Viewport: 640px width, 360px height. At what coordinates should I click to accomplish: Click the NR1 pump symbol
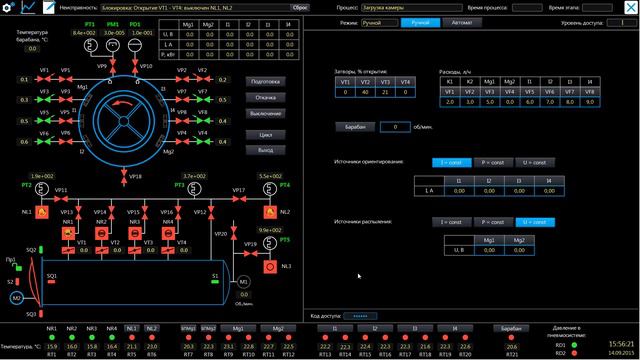[68, 233]
